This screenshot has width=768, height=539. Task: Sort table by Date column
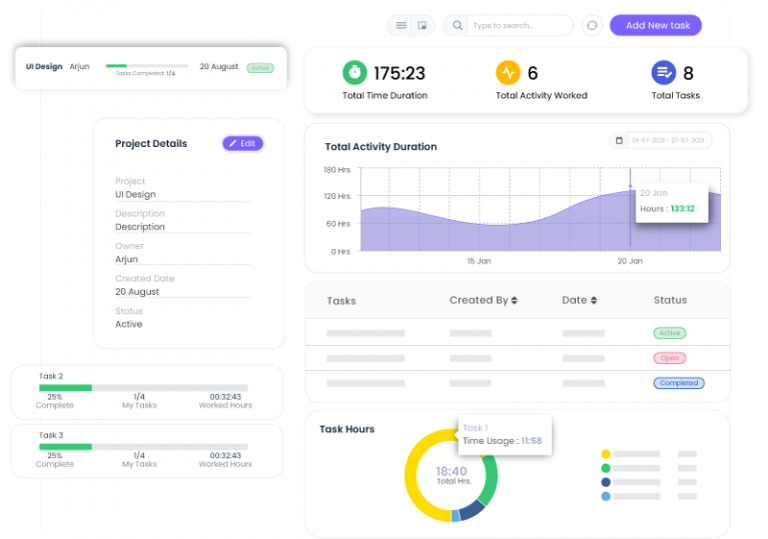tap(593, 300)
